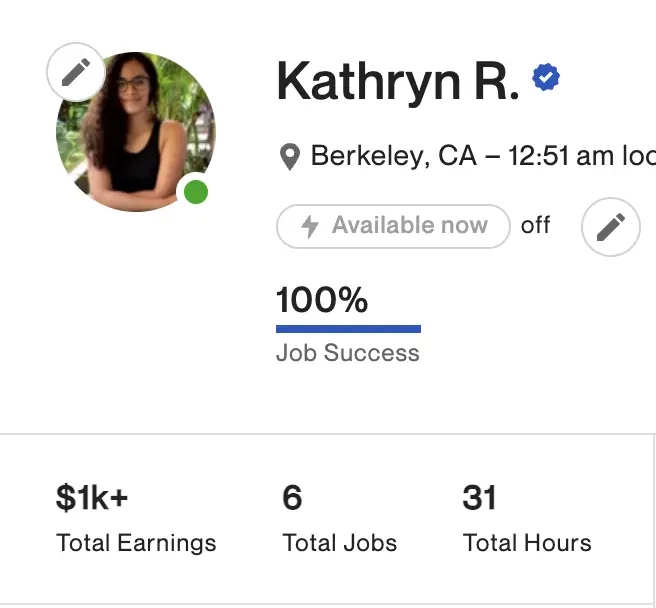Click the green online status dot
The image size is (656, 608).
pos(196,192)
